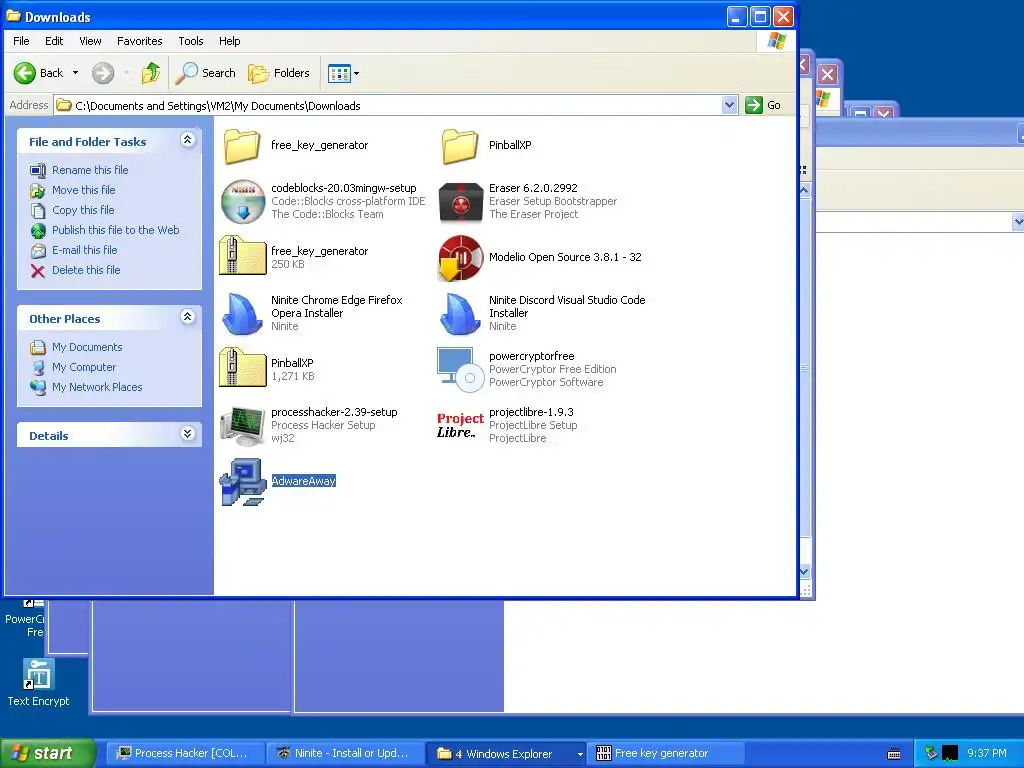Screen dimensions: 1024x768
Task: Go to My Documents in Other Places
Action: tap(88, 347)
